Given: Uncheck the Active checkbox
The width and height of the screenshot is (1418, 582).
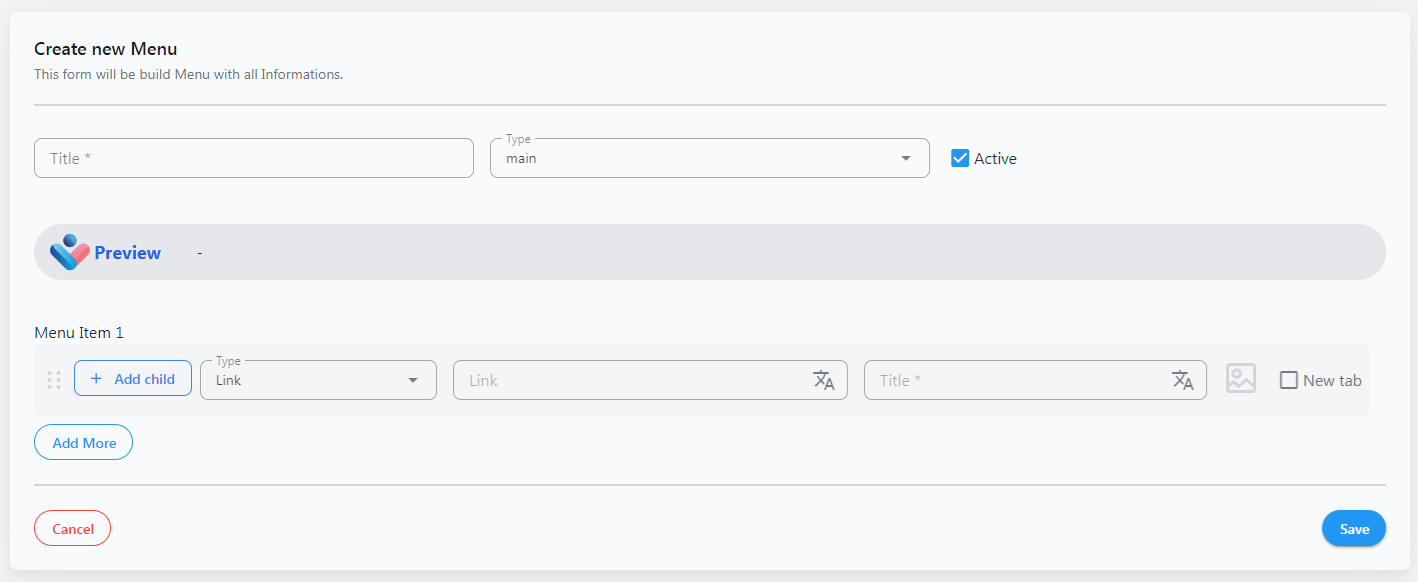Looking at the screenshot, I should click(x=960, y=158).
